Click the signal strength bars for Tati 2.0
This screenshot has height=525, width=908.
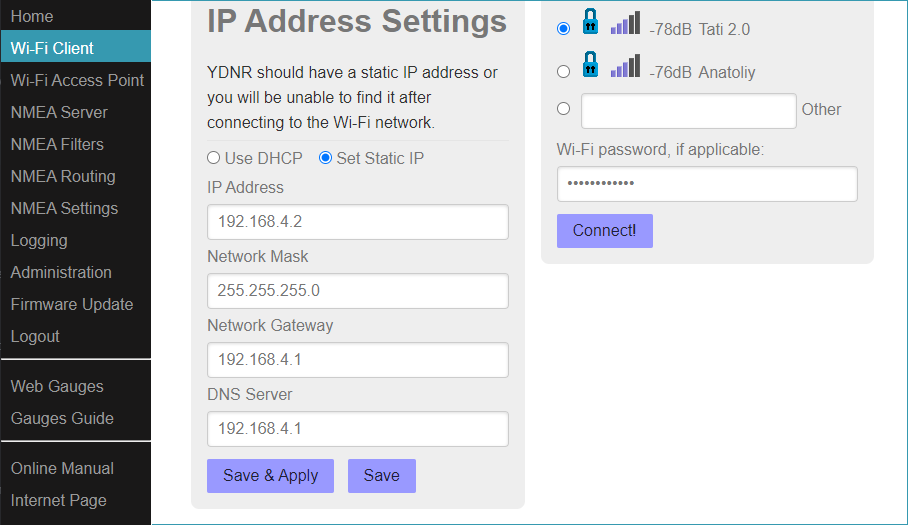[625, 25]
